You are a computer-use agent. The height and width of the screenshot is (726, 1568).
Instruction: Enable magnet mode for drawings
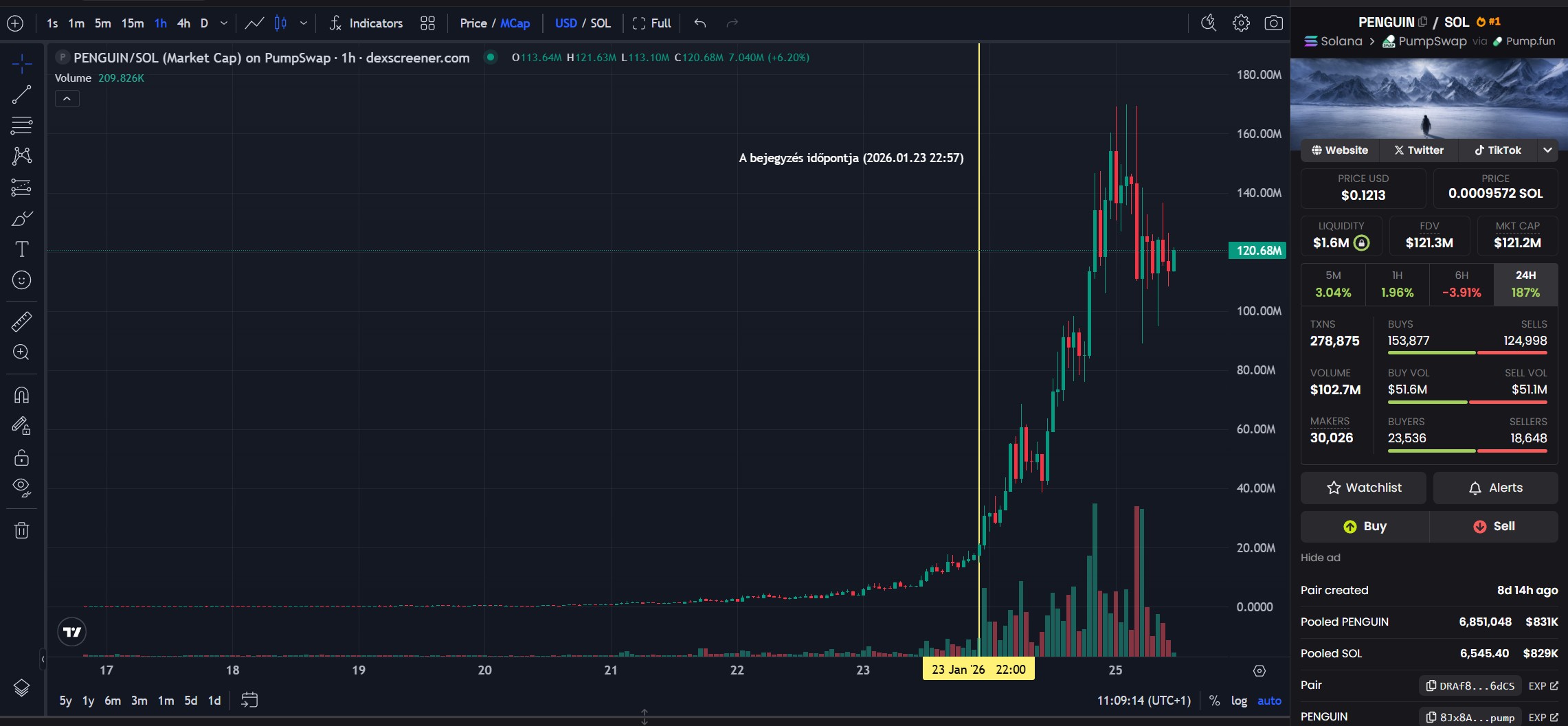point(21,395)
